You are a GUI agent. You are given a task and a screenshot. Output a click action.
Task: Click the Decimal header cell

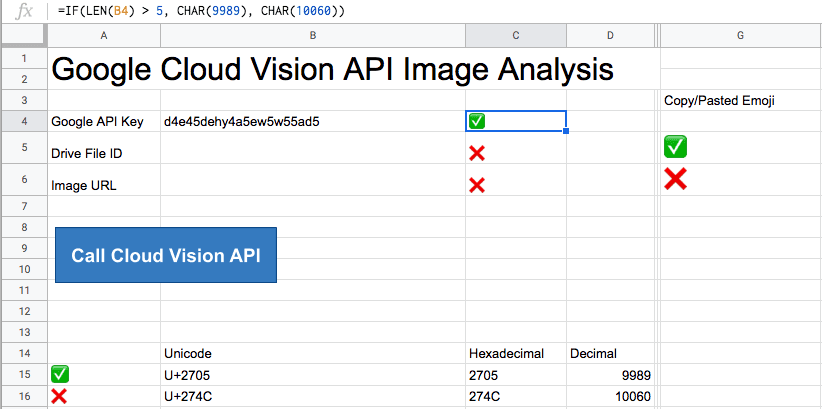point(610,353)
